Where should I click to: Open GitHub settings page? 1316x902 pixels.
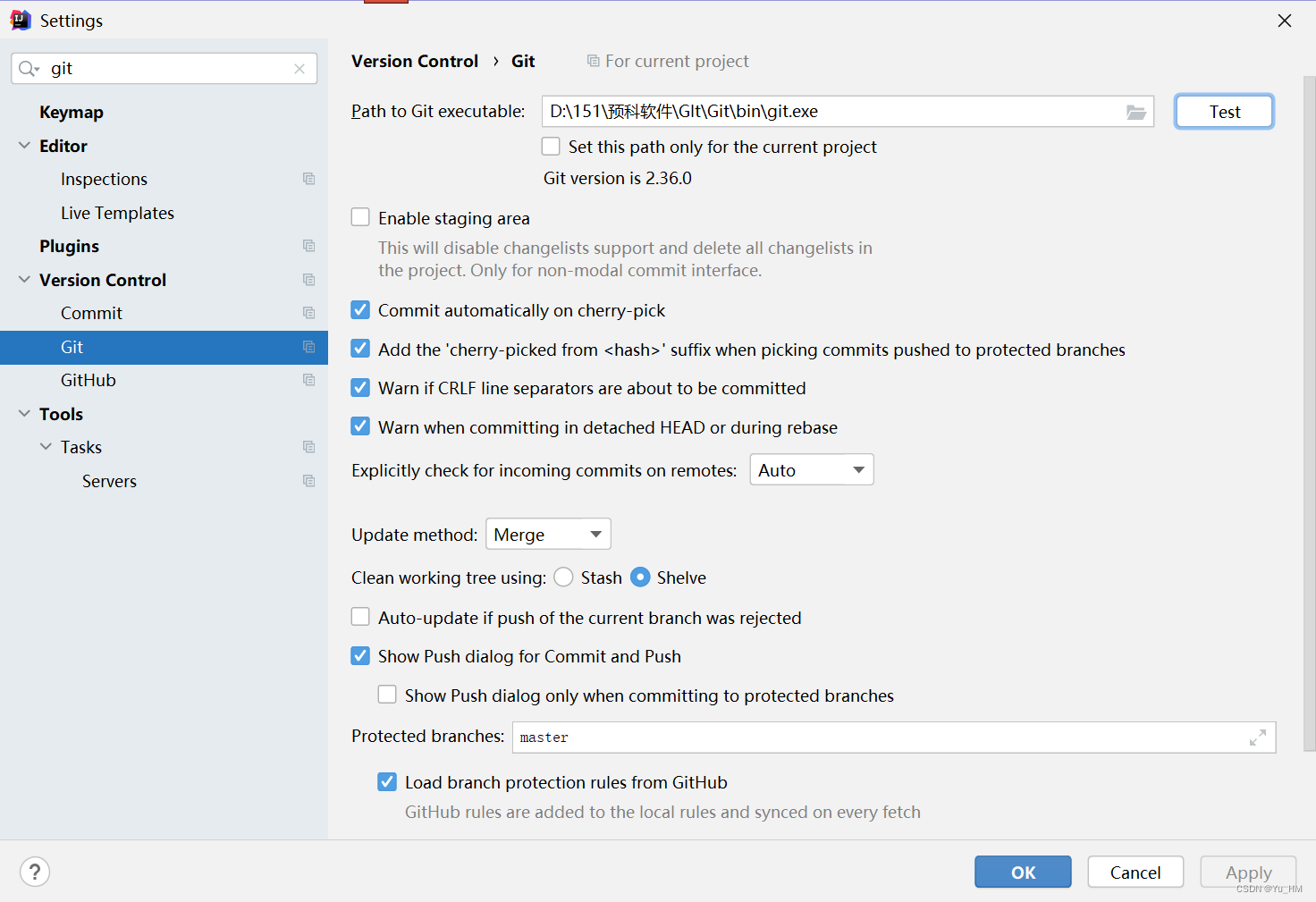click(x=89, y=380)
